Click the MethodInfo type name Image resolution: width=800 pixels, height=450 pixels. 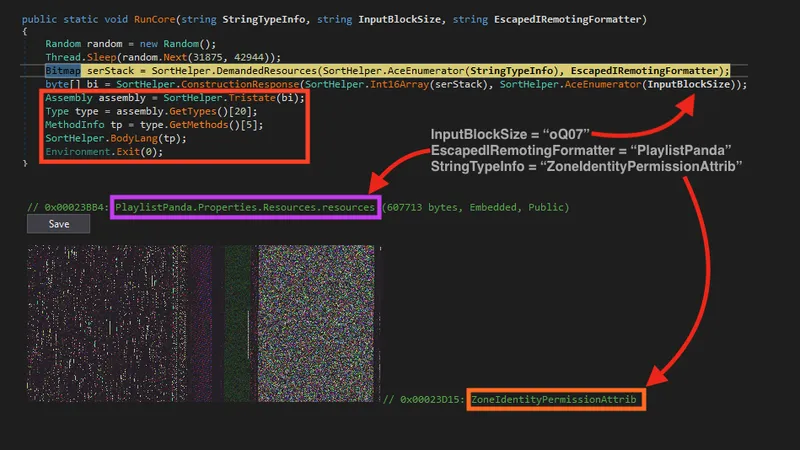coord(74,124)
